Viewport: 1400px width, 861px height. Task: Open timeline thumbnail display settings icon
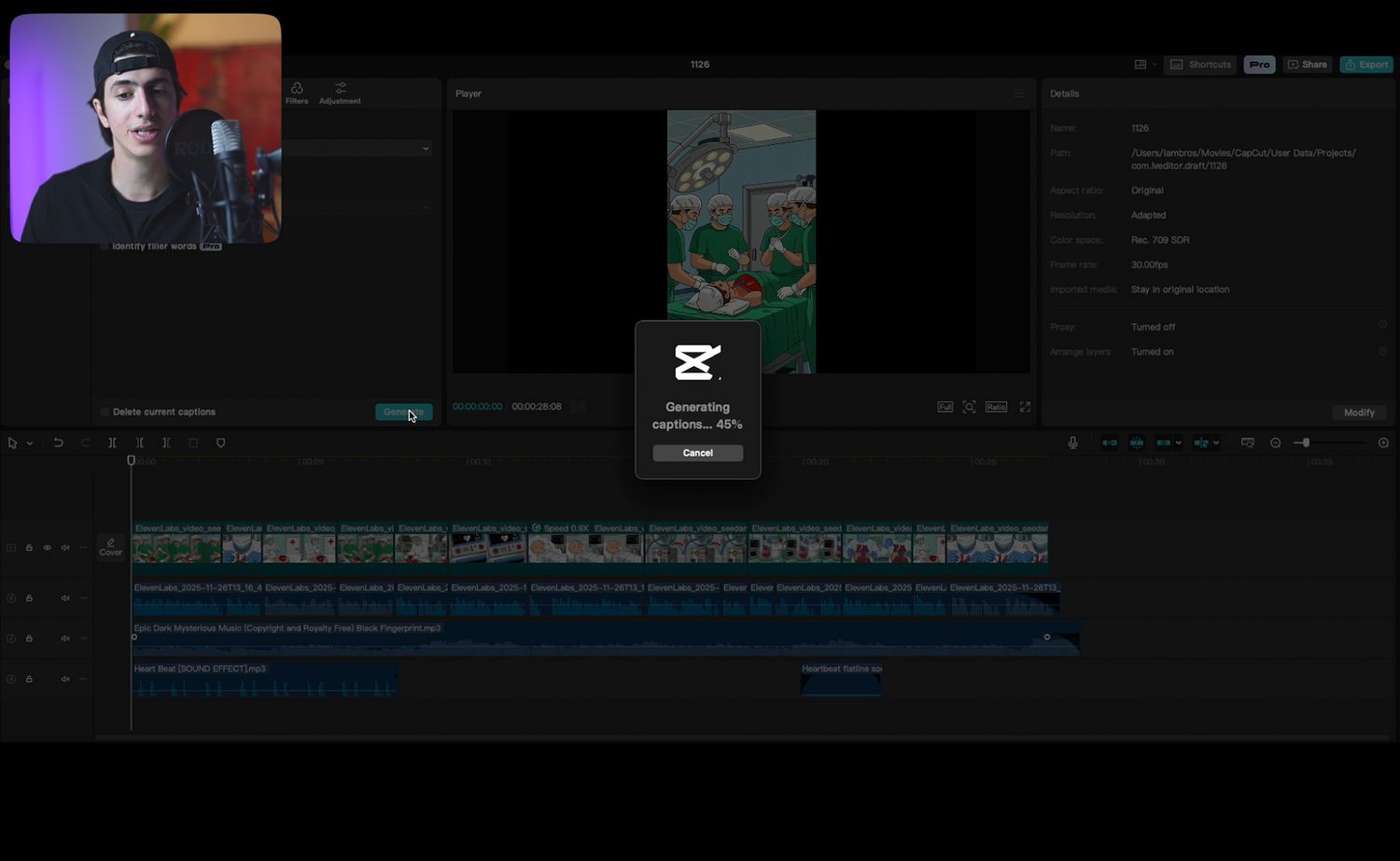[1248, 443]
